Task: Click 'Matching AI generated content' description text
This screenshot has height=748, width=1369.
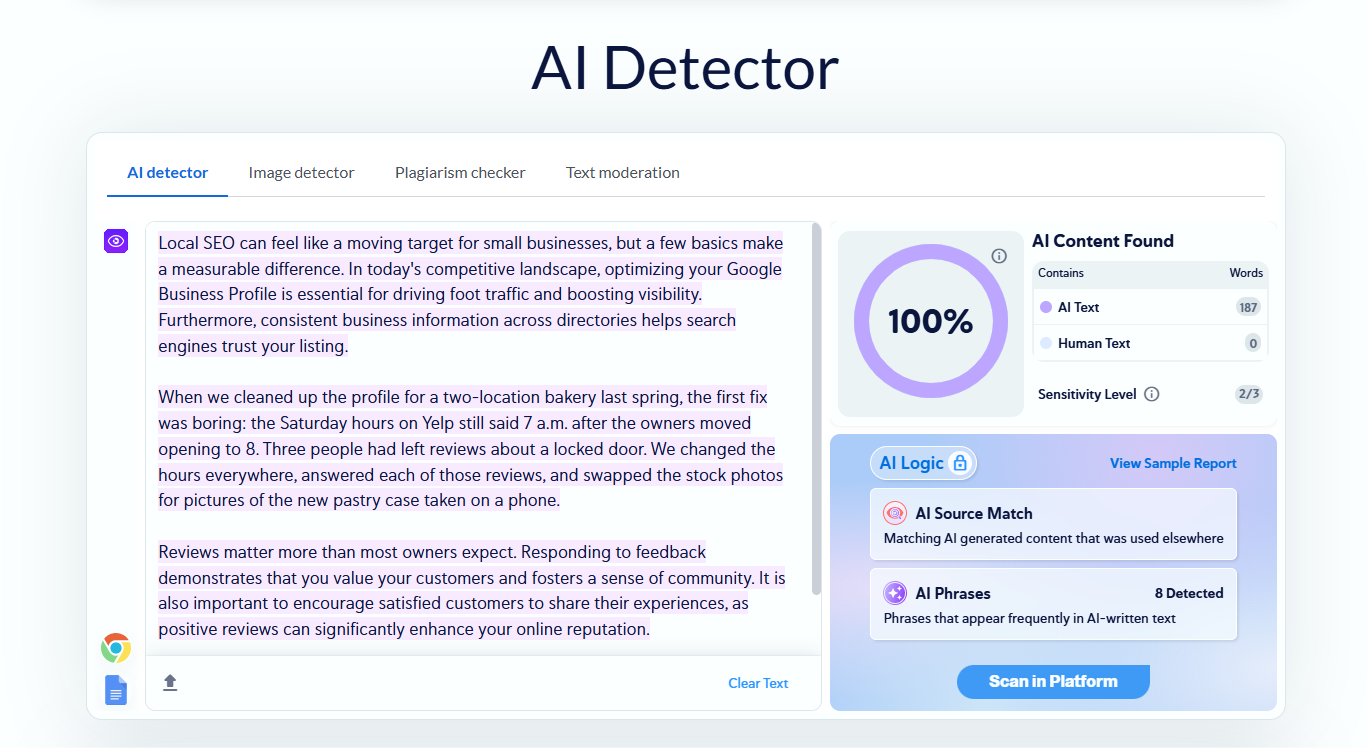Action: [1054, 538]
